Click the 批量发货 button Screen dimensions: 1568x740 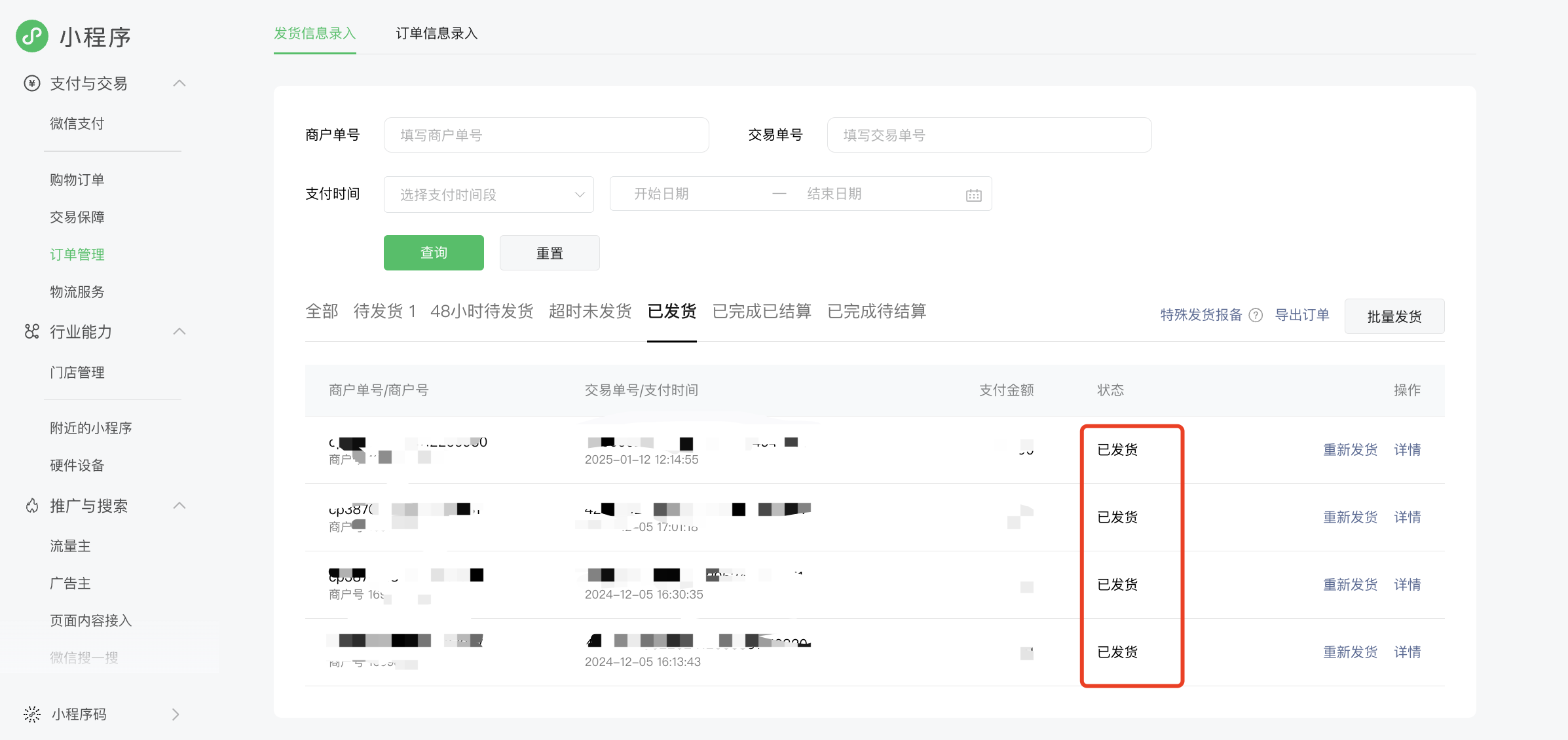click(1394, 316)
